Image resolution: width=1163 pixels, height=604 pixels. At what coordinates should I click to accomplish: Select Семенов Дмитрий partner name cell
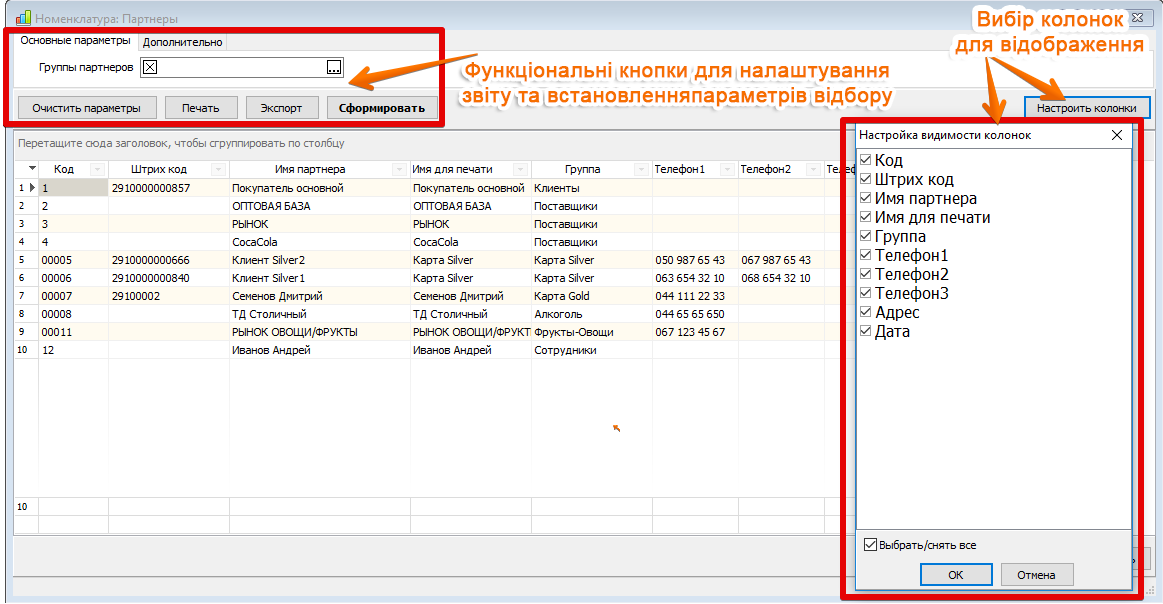(x=320, y=296)
